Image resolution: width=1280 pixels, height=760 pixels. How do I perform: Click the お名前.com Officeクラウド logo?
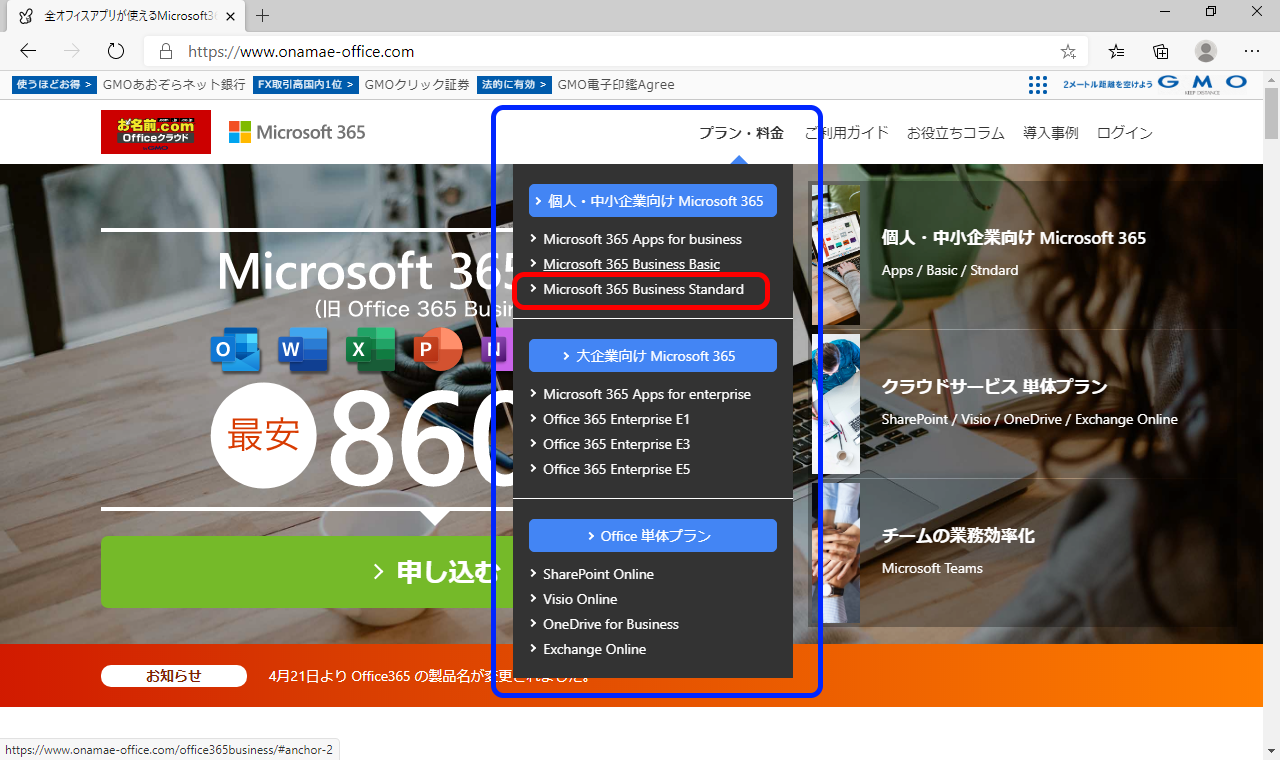pos(156,132)
